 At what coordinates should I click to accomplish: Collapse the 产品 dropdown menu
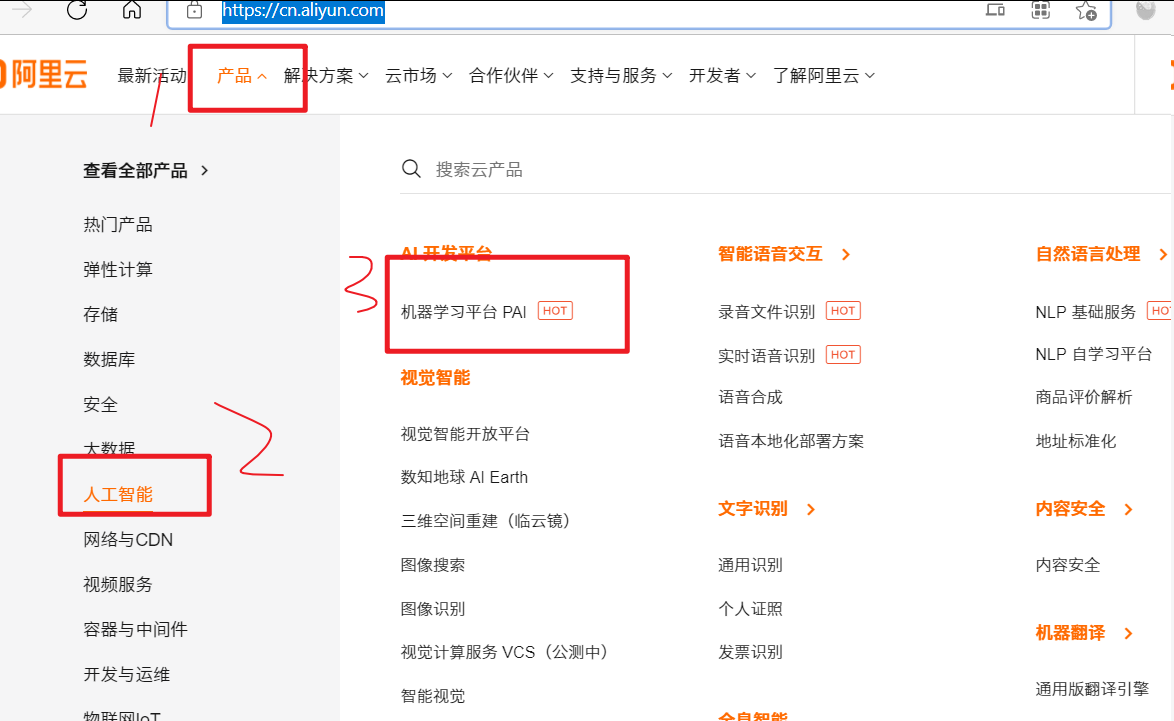coord(241,76)
